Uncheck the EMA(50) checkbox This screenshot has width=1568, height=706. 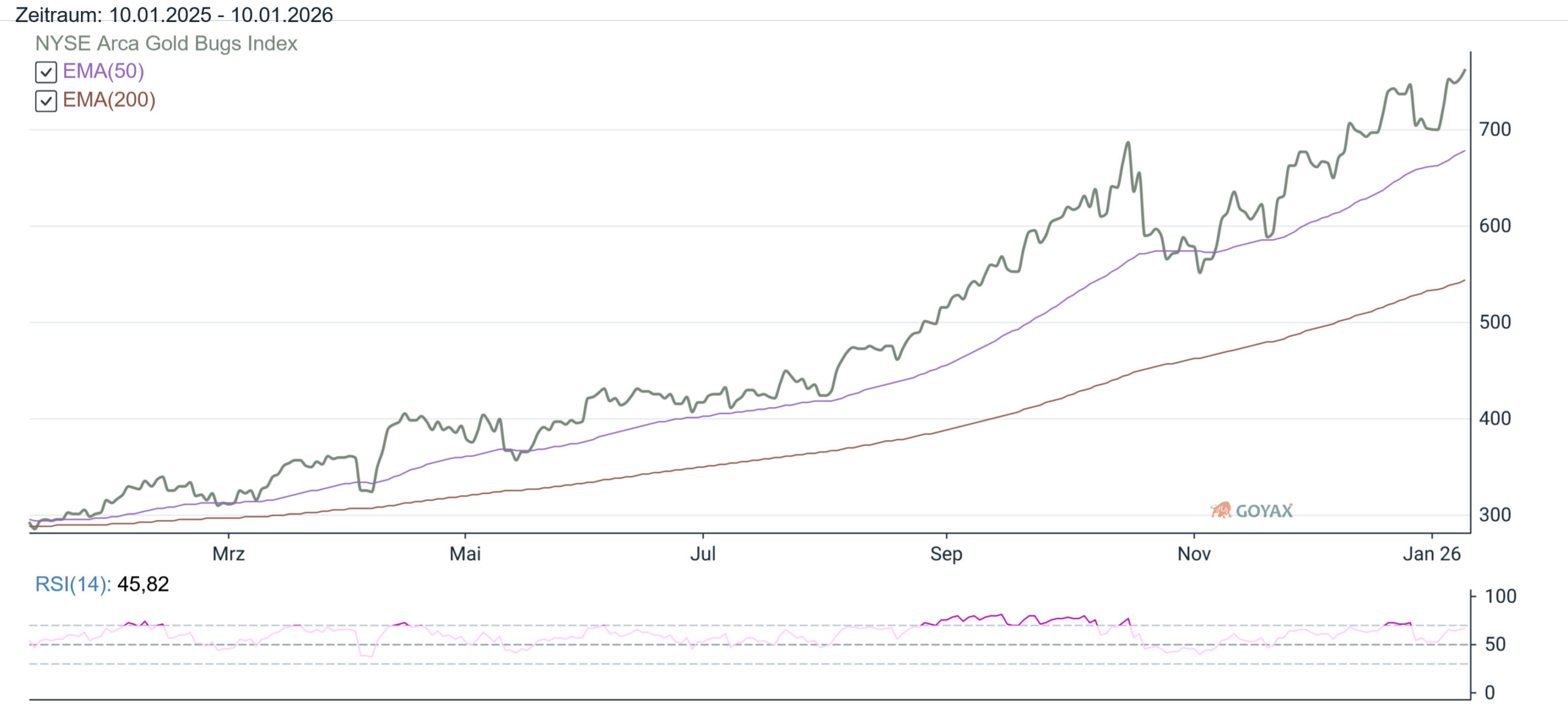[x=46, y=72]
